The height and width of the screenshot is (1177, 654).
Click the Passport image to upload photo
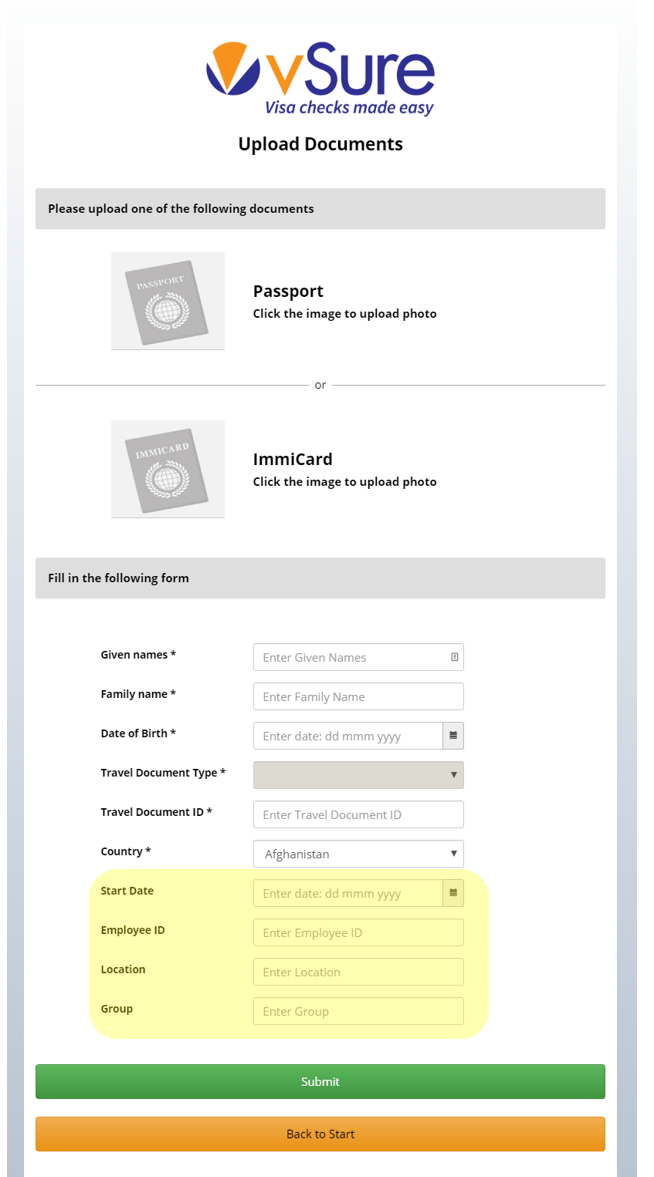click(167, 300)
